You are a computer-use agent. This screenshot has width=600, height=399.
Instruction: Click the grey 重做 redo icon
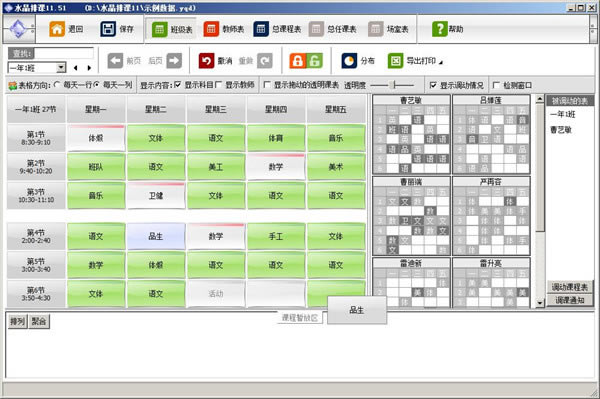(265, 60)
